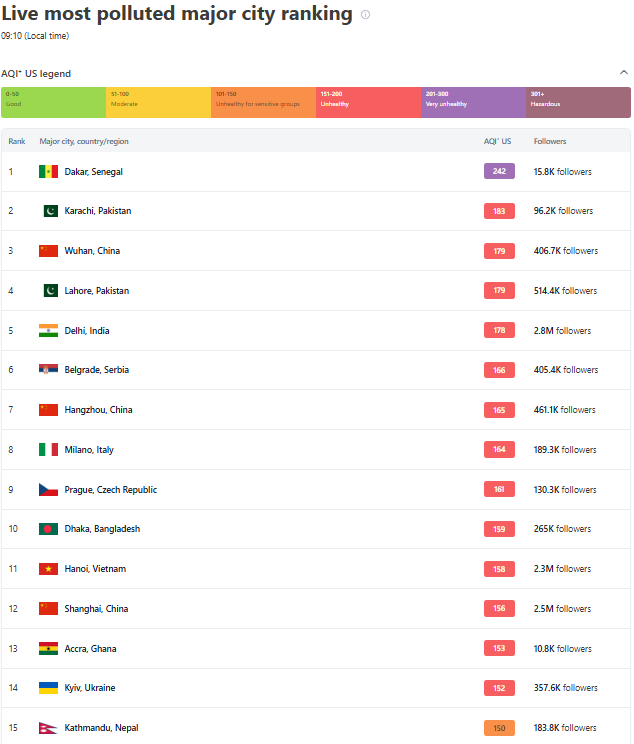Click the Vietnam flag icon
Image resolution: width=634 pixels, height=744 pixels.
coord(48,569)
